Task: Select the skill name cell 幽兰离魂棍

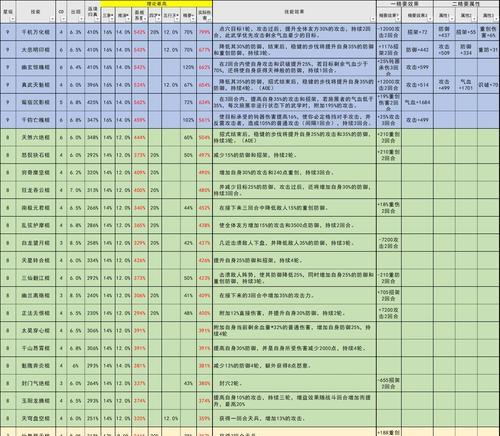Action: (35, 295)
